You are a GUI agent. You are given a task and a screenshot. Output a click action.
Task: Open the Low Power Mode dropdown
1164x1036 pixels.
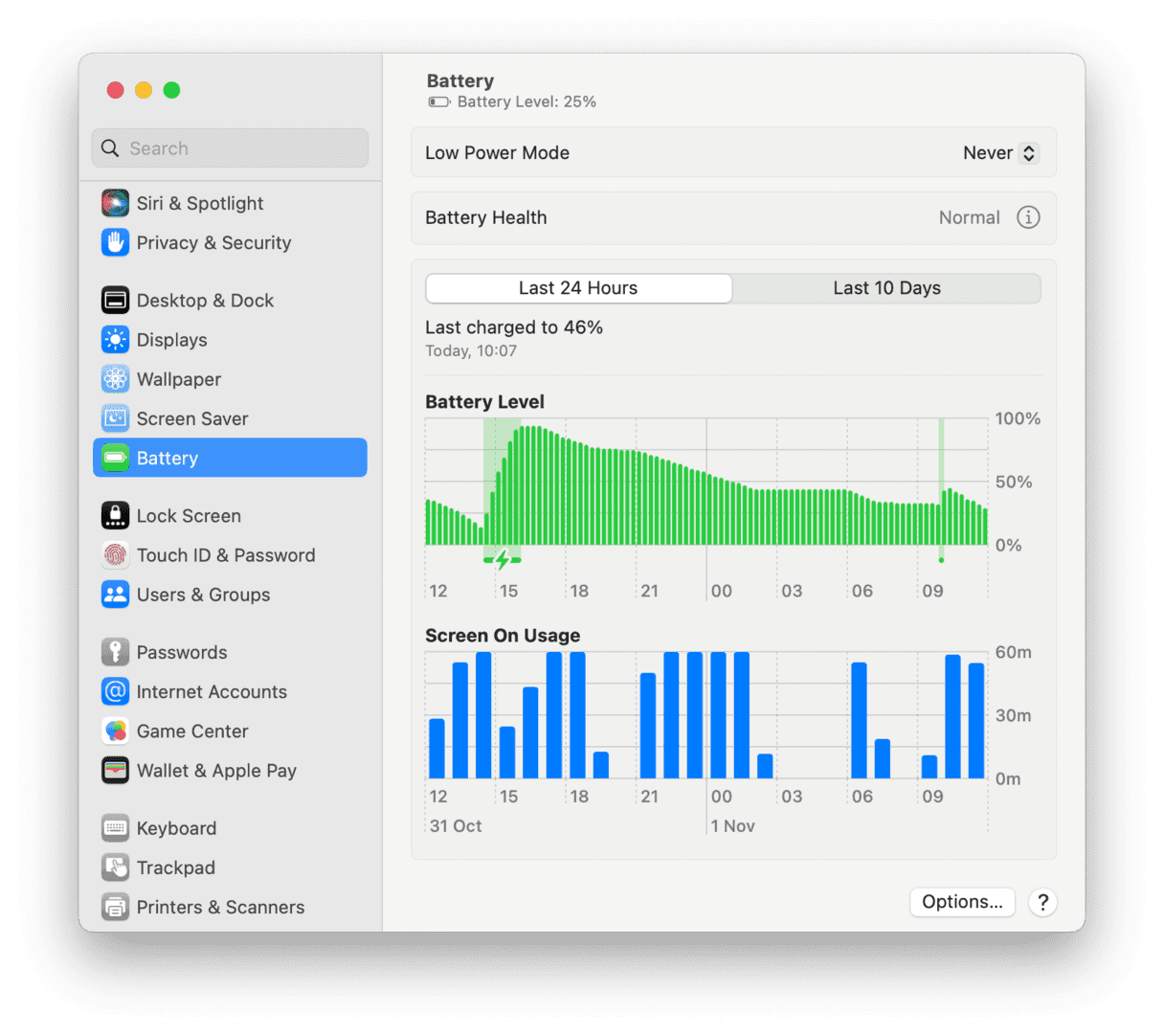point(999,152)
